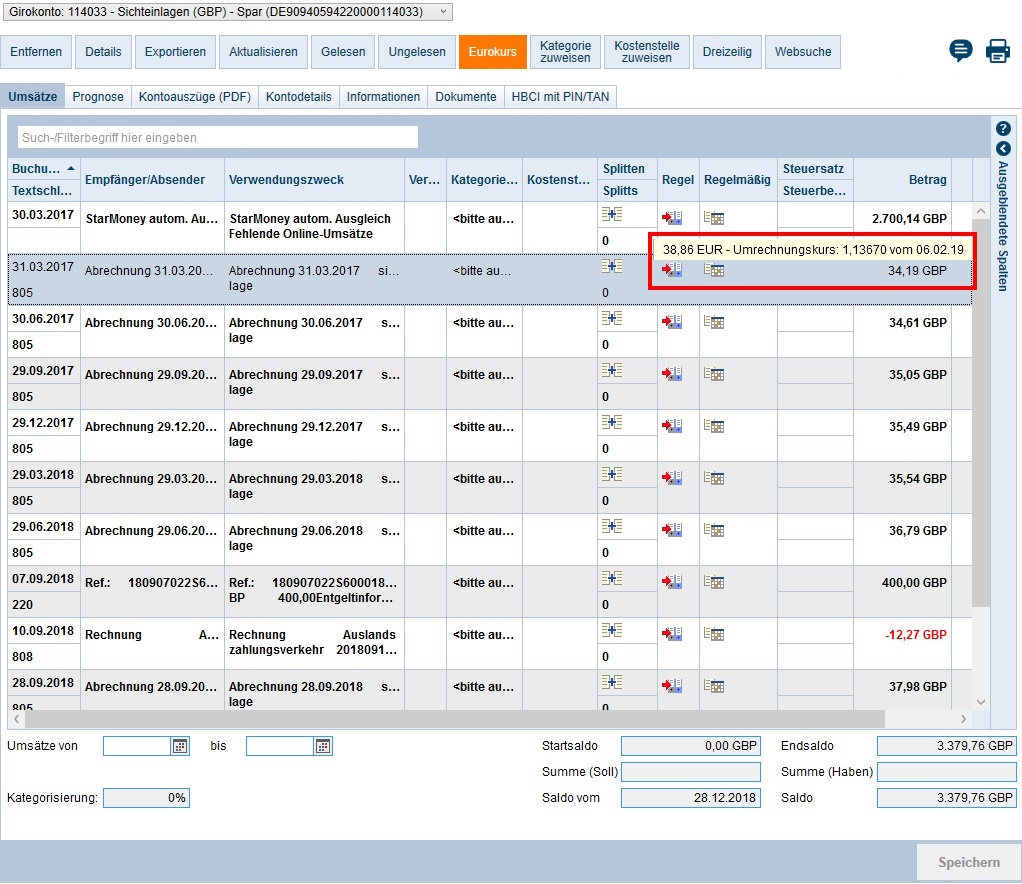Click recurring icon in 31.03.2017 row
This screenshot has height=884, width=1022.
[714, 270]
